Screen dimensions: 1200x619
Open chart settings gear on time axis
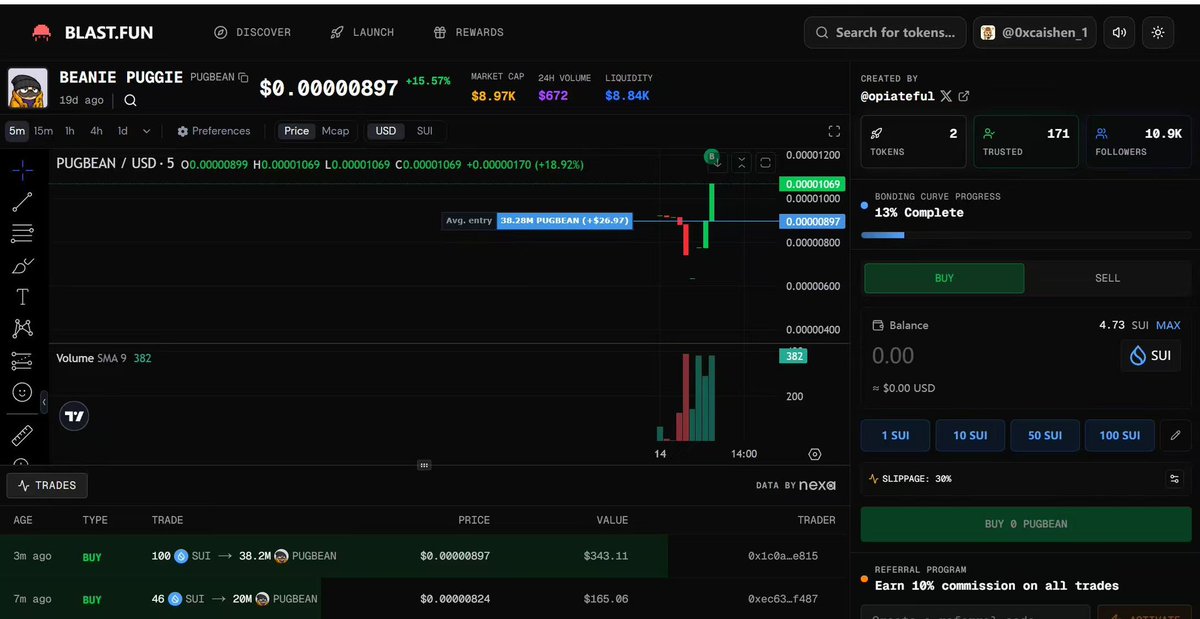point(814,454)
